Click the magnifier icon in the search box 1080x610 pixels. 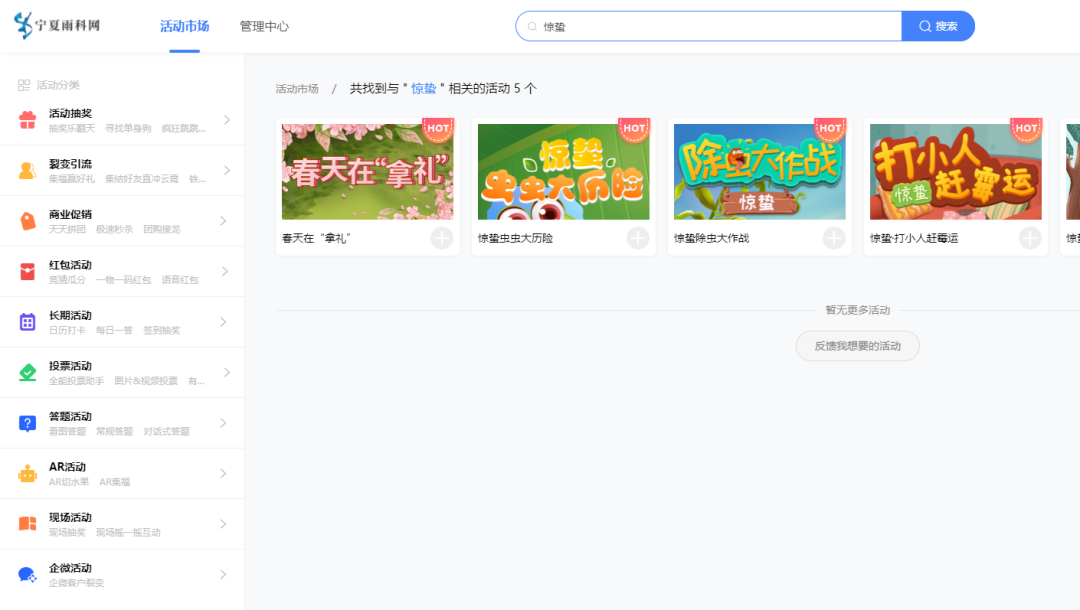click(x=532, y=27)
